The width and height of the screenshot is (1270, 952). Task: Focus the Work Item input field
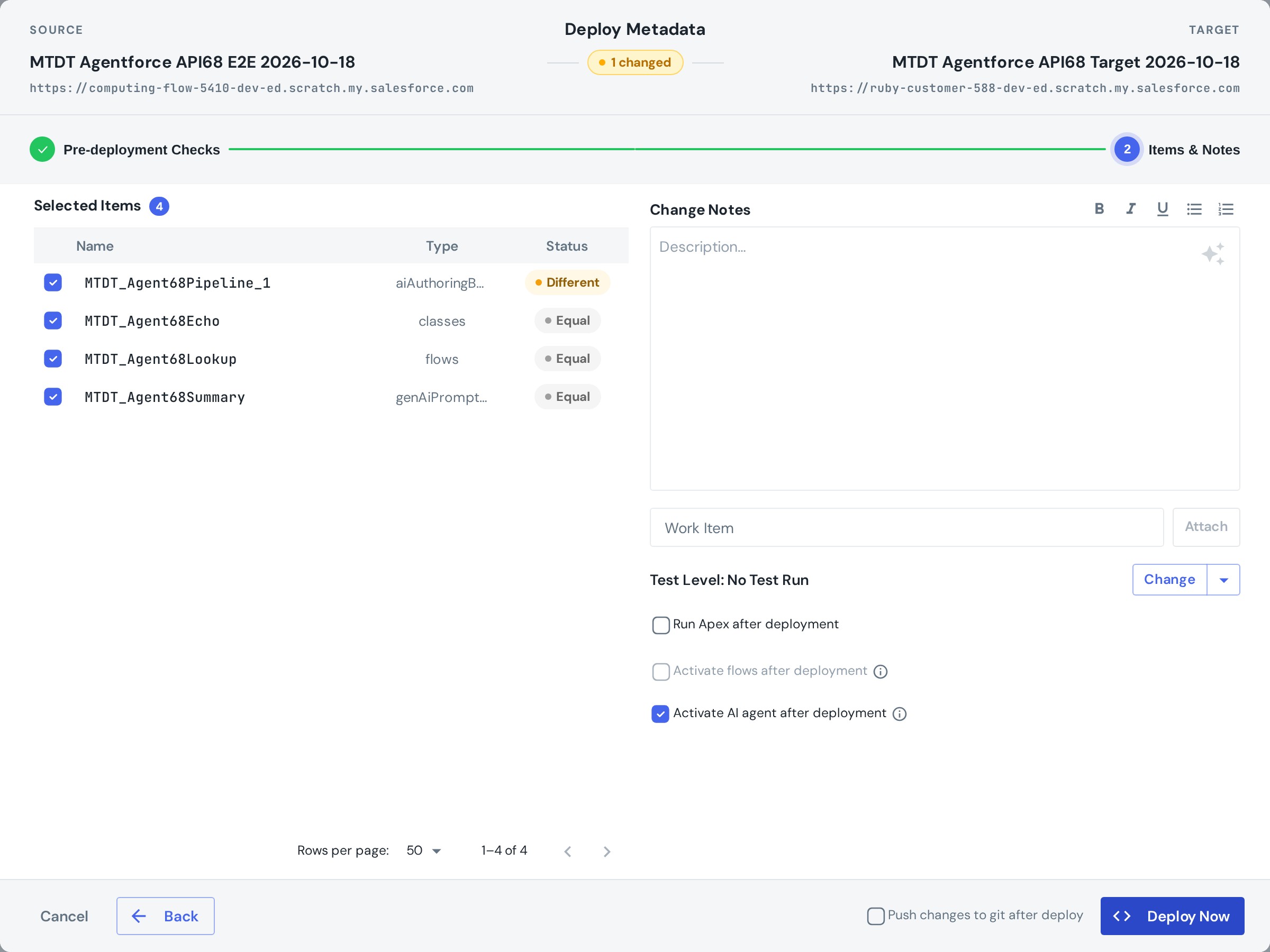[906, 527]
